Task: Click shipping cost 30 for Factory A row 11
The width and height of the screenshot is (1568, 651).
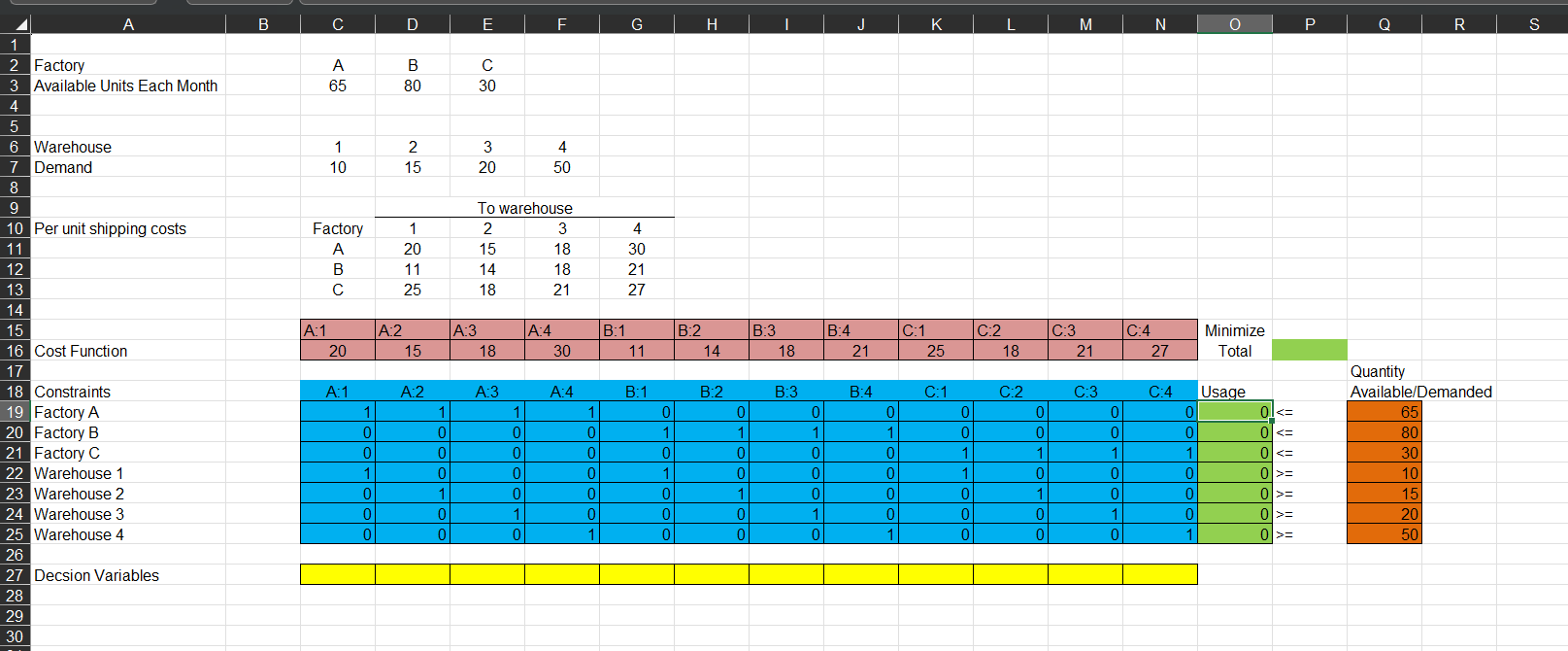Action: [637, 249]
